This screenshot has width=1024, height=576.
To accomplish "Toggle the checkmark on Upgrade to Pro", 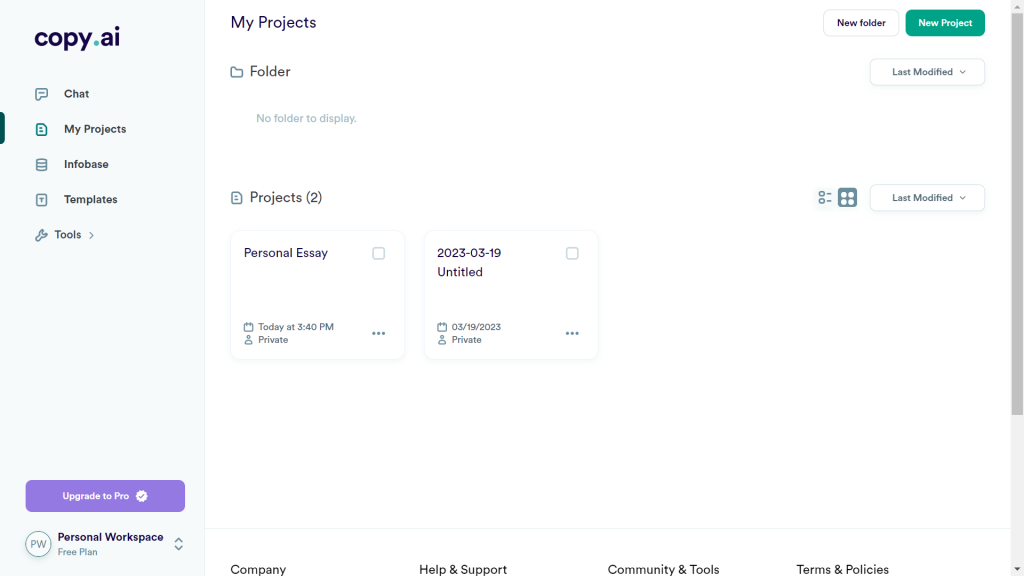I will [x=141, y=495].
